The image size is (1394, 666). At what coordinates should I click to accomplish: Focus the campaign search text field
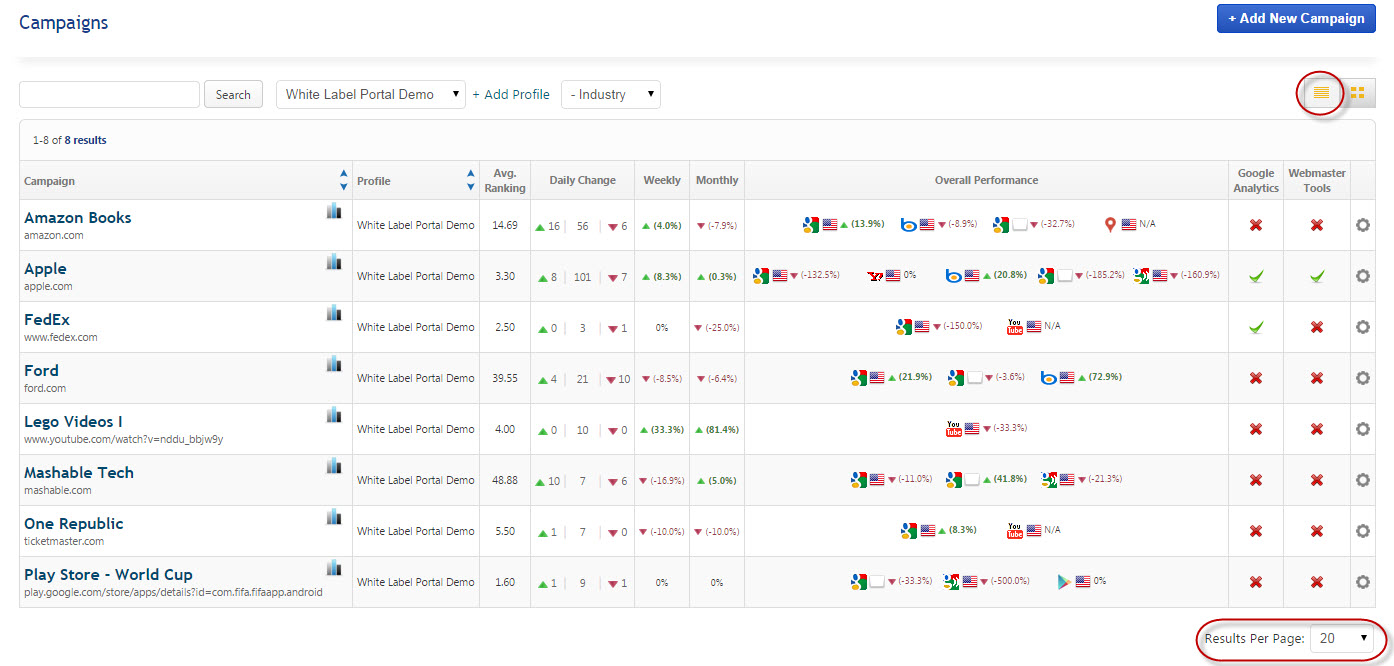click(x=109, y=95)
